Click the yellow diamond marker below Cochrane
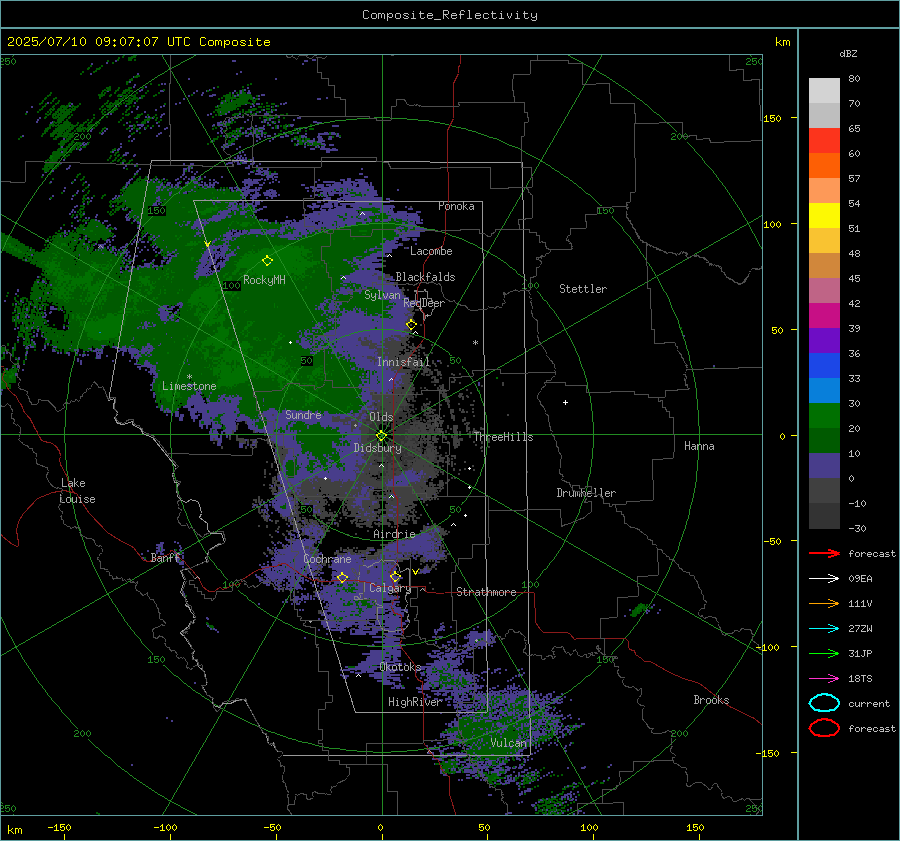Viewport: 900px width, 841px height. [342, 578]
